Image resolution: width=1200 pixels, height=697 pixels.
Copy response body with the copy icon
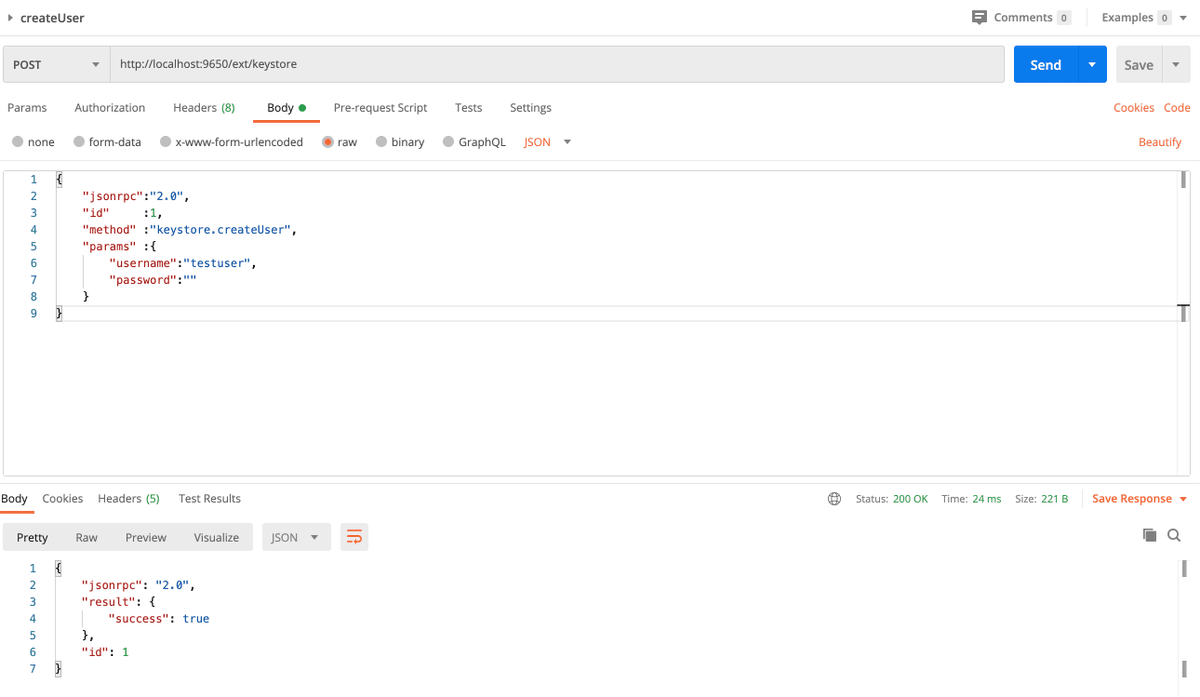(1149, 535)
